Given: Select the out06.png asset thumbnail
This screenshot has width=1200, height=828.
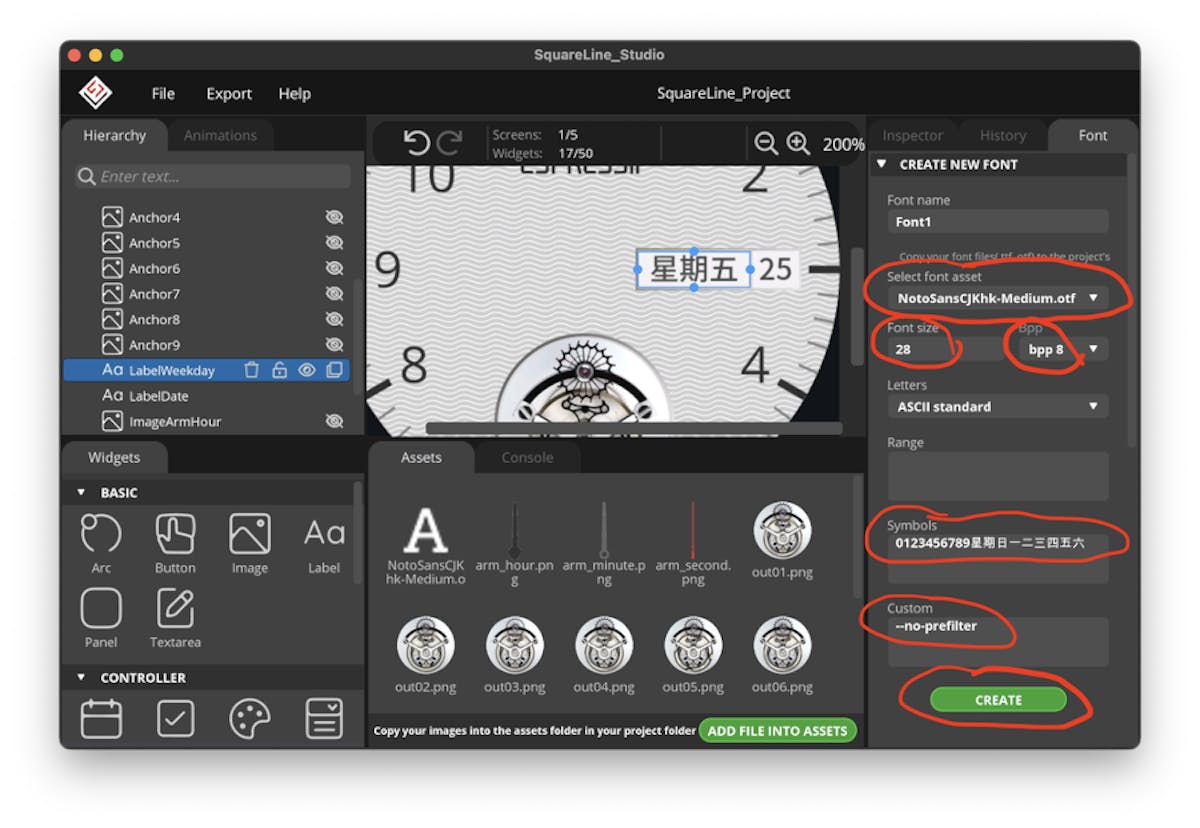Looking at the screenshot, I should [782, 644].
